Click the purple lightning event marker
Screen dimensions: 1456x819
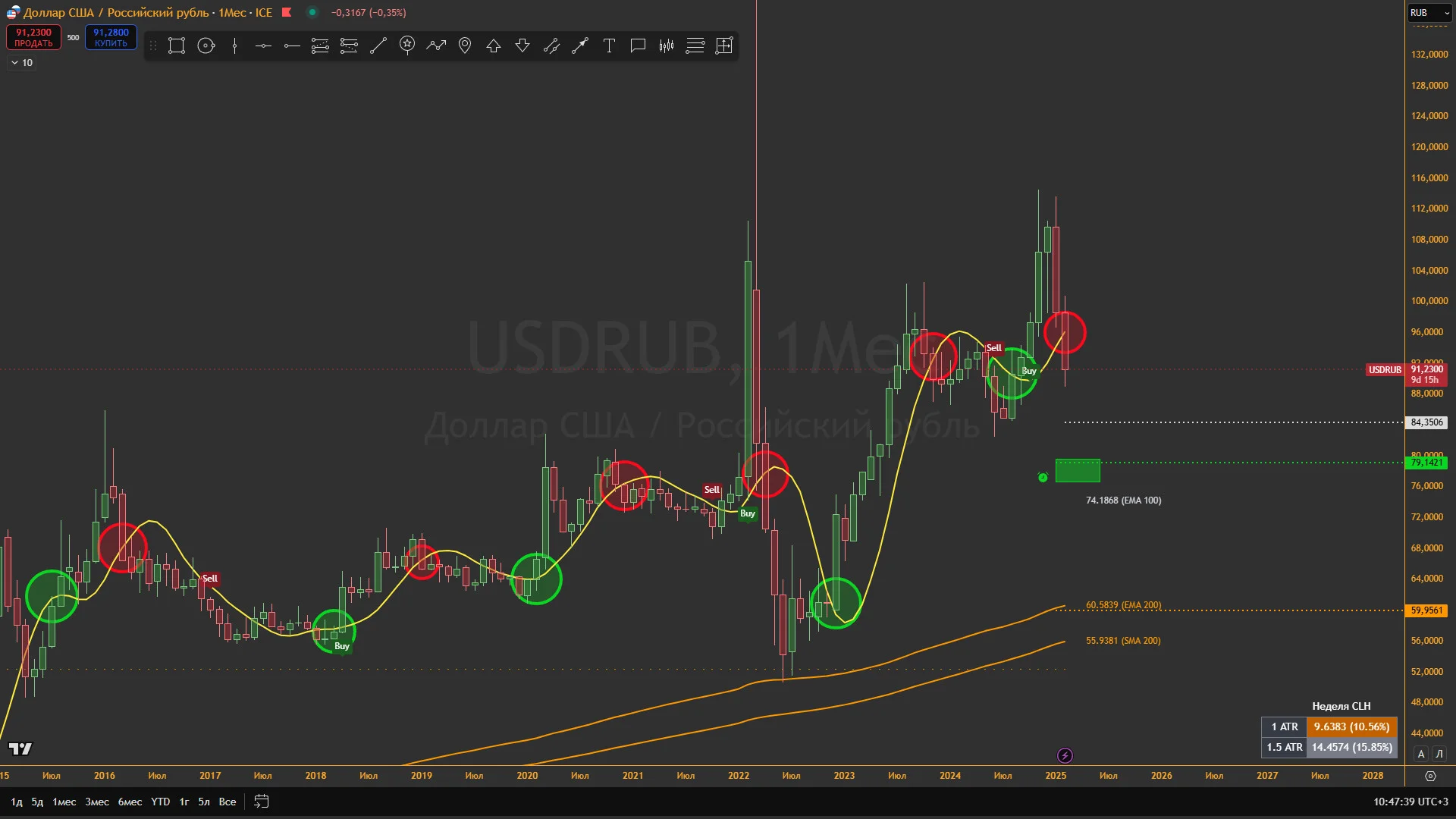(x=1065, y=755)
